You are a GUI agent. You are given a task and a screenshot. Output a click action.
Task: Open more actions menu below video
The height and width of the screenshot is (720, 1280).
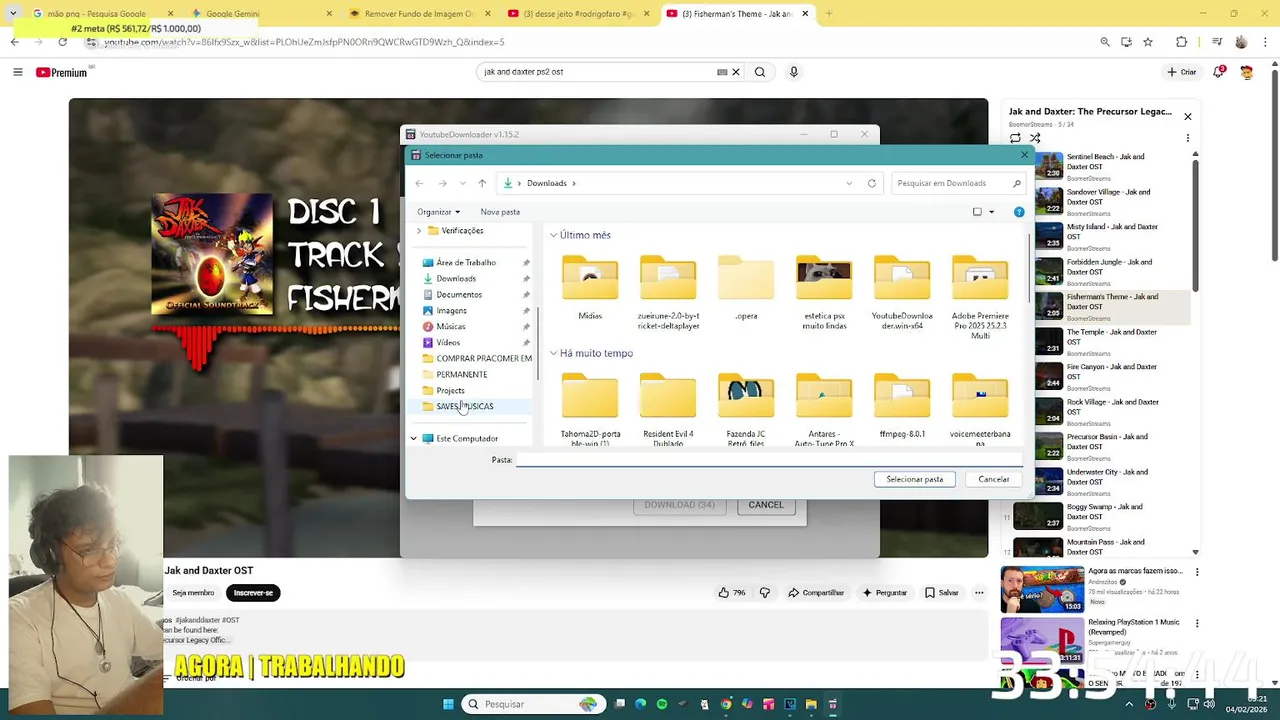[979, 593]
